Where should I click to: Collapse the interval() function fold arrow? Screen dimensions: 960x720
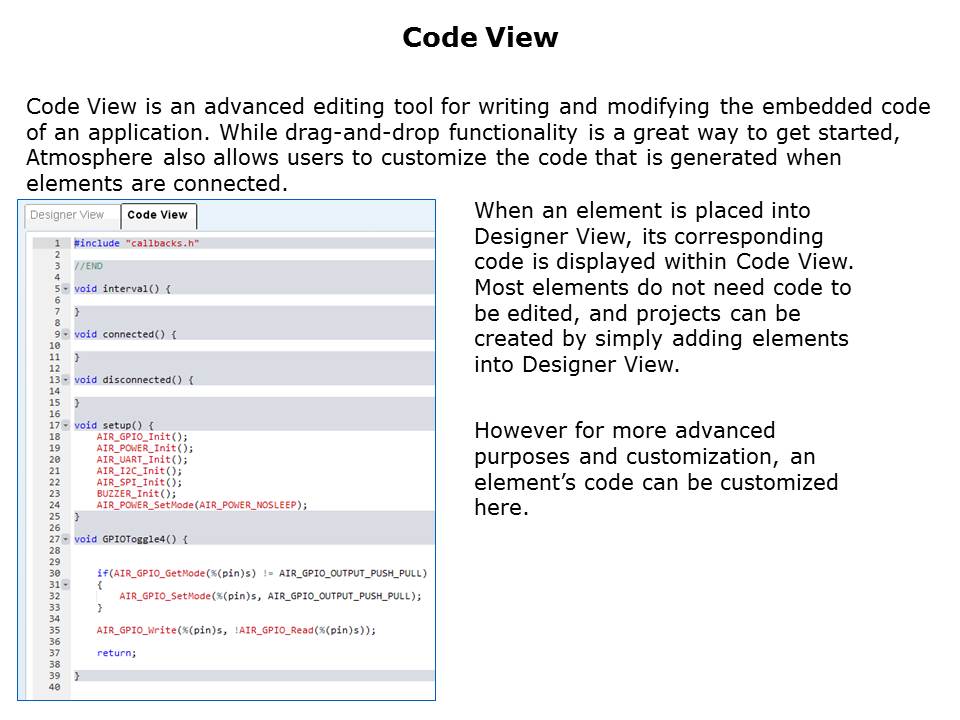coord(66,289)
